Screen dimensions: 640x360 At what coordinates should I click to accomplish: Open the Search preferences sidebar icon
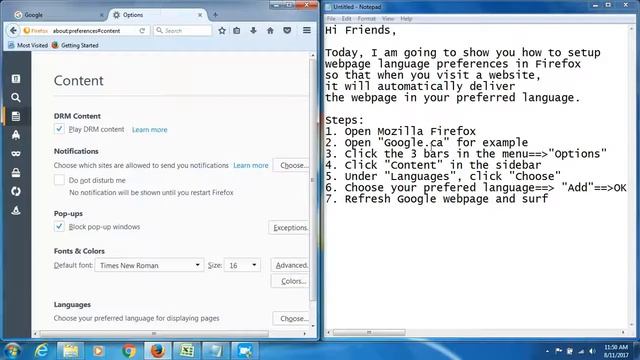tap(16, 98)
